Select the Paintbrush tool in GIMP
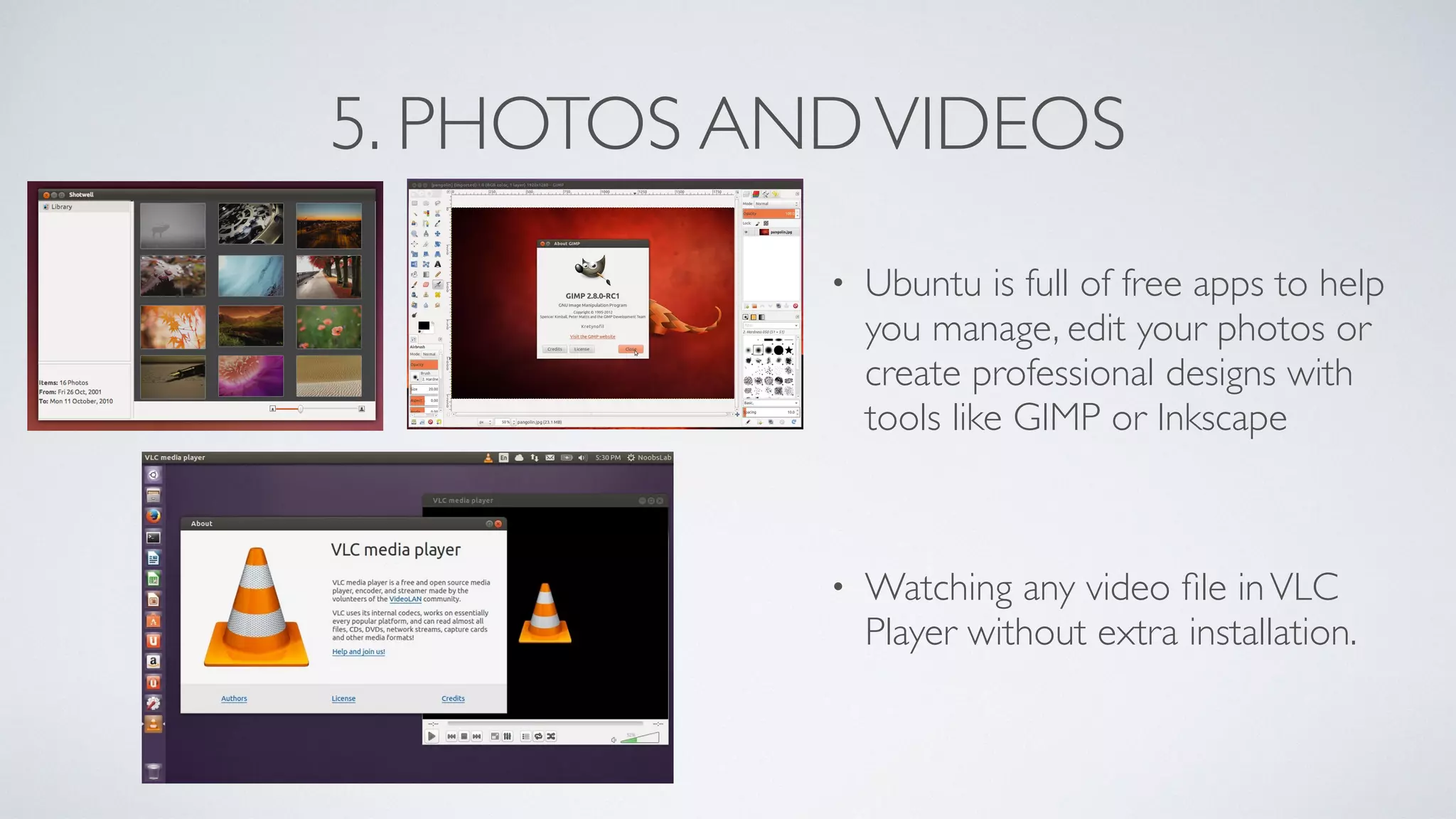 [414, 284]
